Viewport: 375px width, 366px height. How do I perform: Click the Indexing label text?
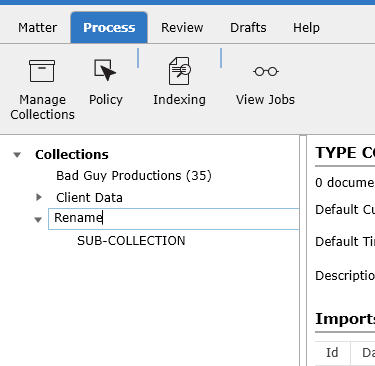point(179,100)
